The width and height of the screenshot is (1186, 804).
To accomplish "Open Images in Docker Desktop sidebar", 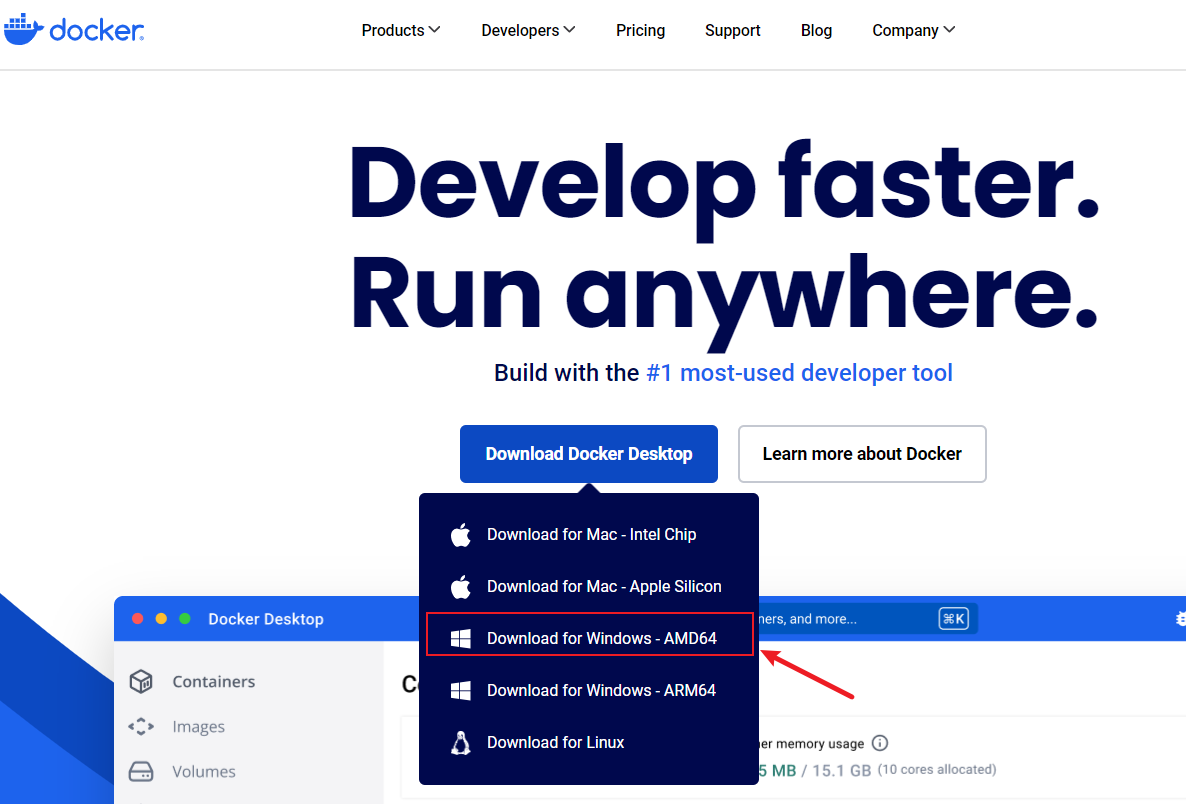I will [x=198, y=727].
